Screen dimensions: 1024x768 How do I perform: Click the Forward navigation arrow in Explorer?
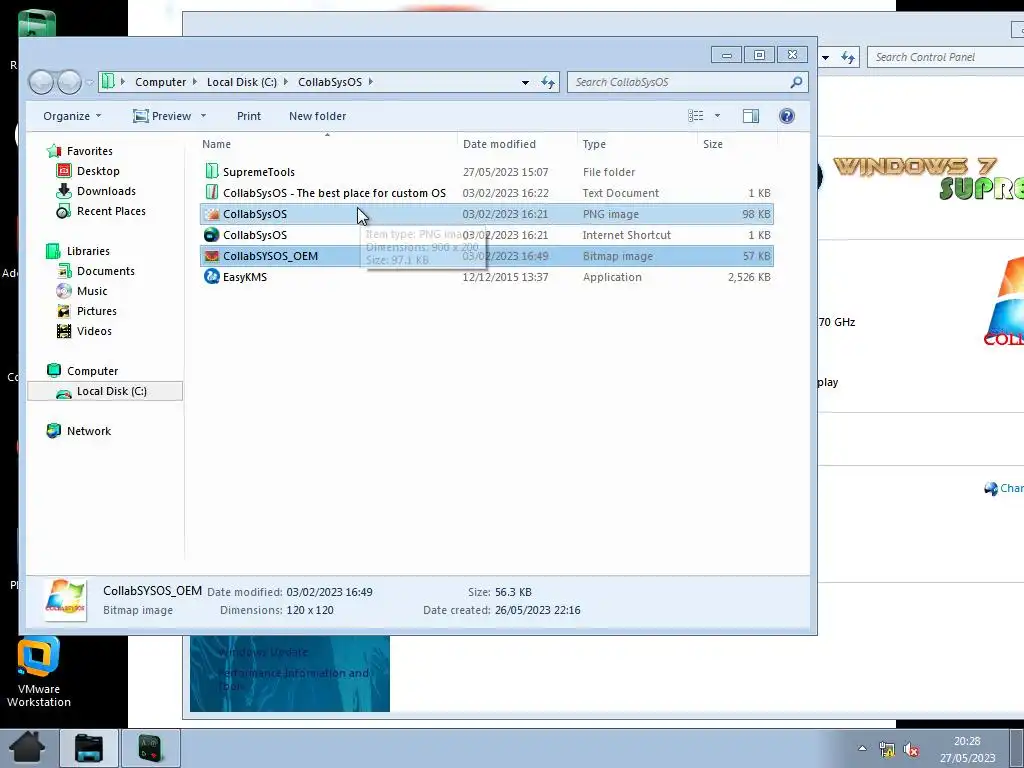69,82
